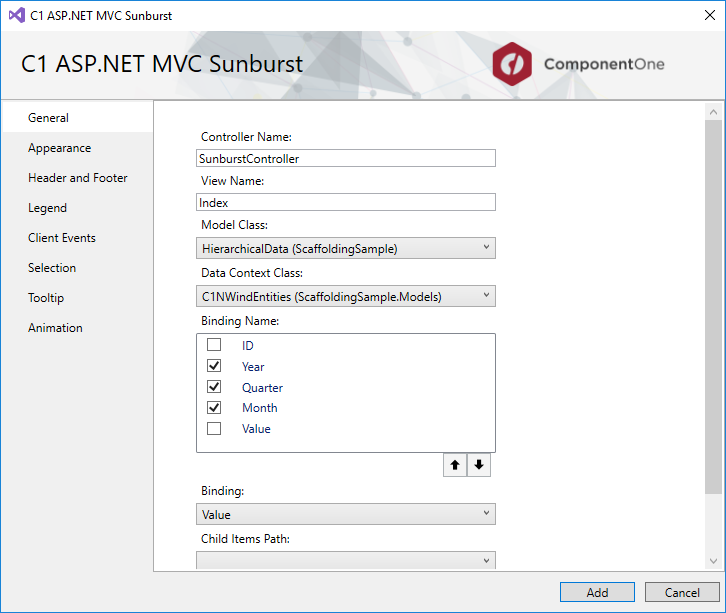
Task: Click the Add button
Action: 597,592
